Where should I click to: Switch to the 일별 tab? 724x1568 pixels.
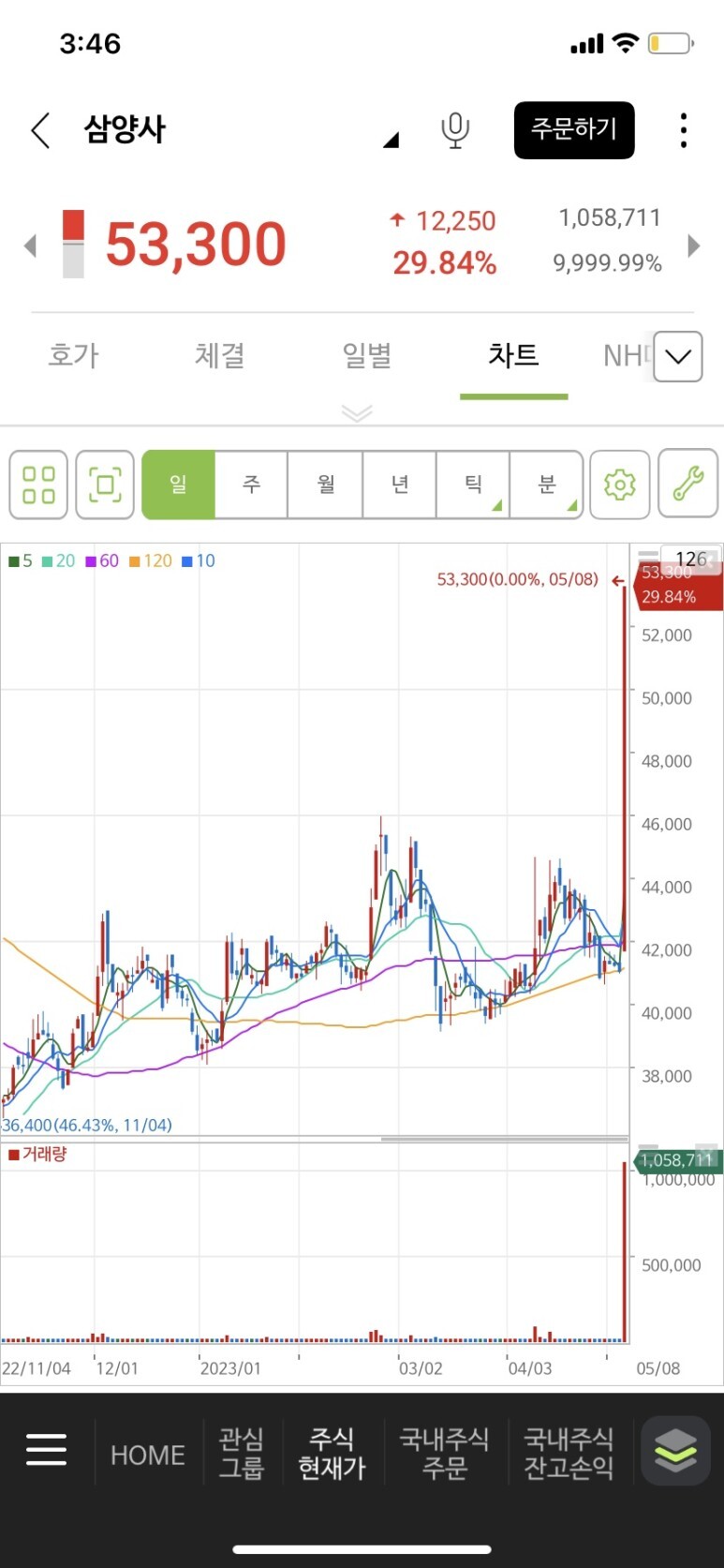coord(367,356)
